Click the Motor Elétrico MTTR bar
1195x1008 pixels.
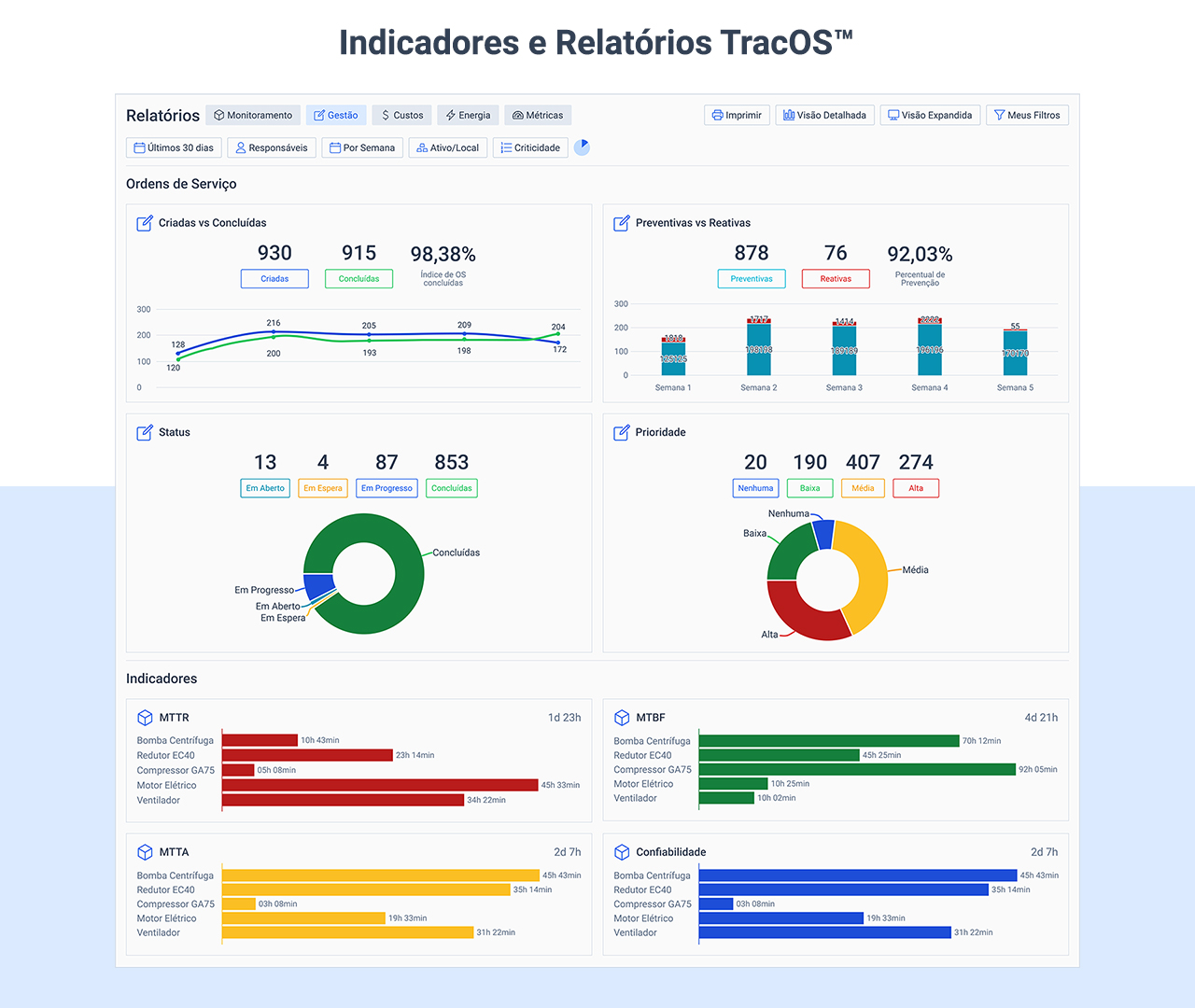(380, 785)
